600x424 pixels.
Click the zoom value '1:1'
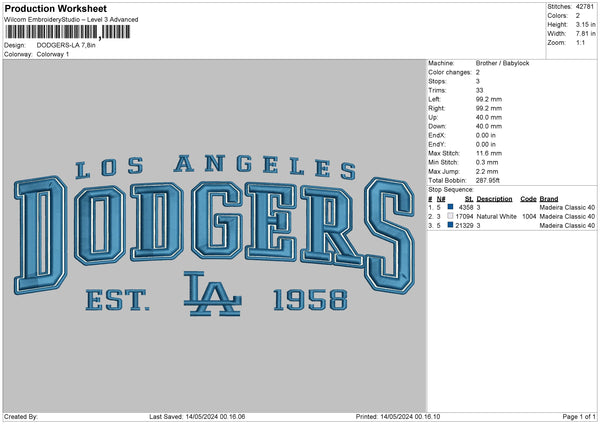pos(580,42)
